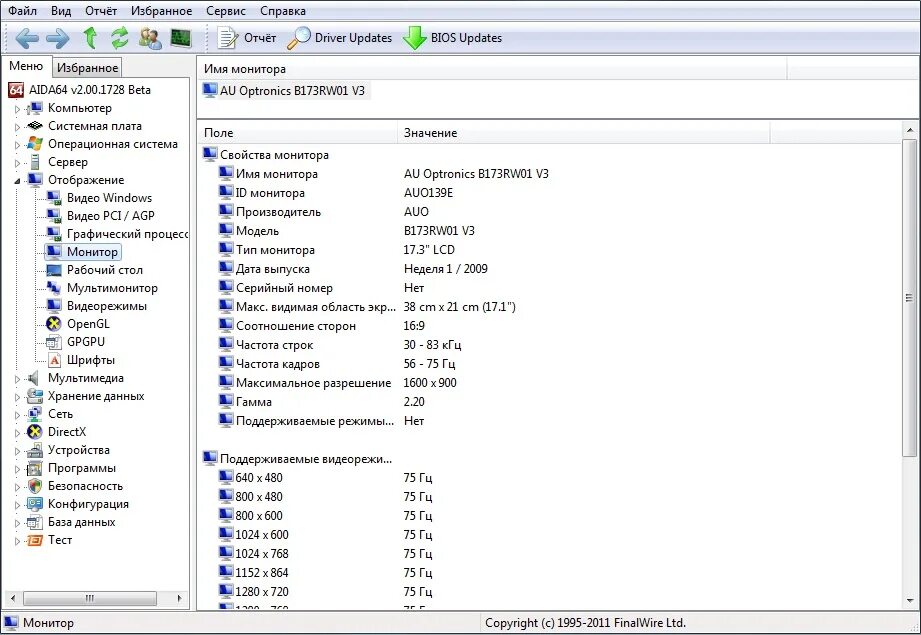Click the details pane vertical scrollbar thumb
This screenshot has width=921, height=635.
click(909, 297)
